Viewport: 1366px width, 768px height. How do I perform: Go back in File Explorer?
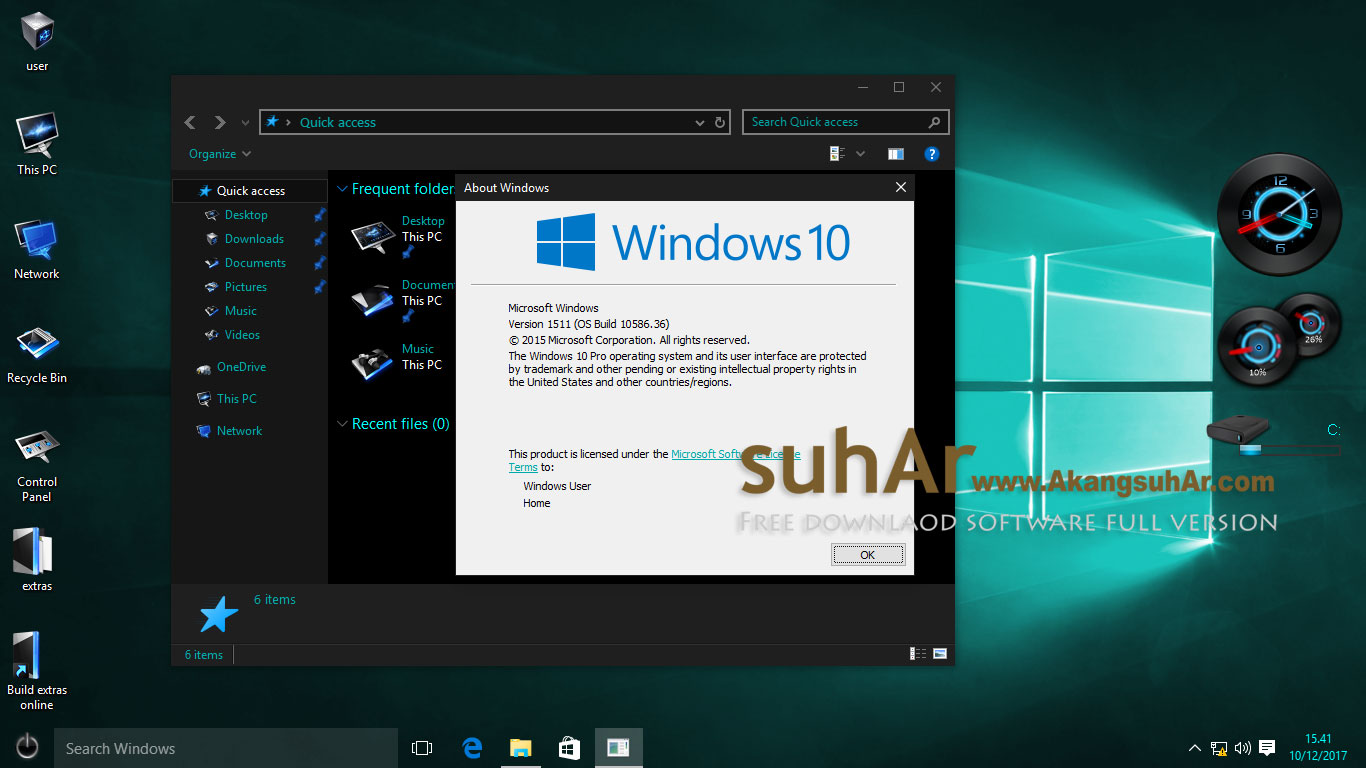pyautogui.click(x=190, y=122)
